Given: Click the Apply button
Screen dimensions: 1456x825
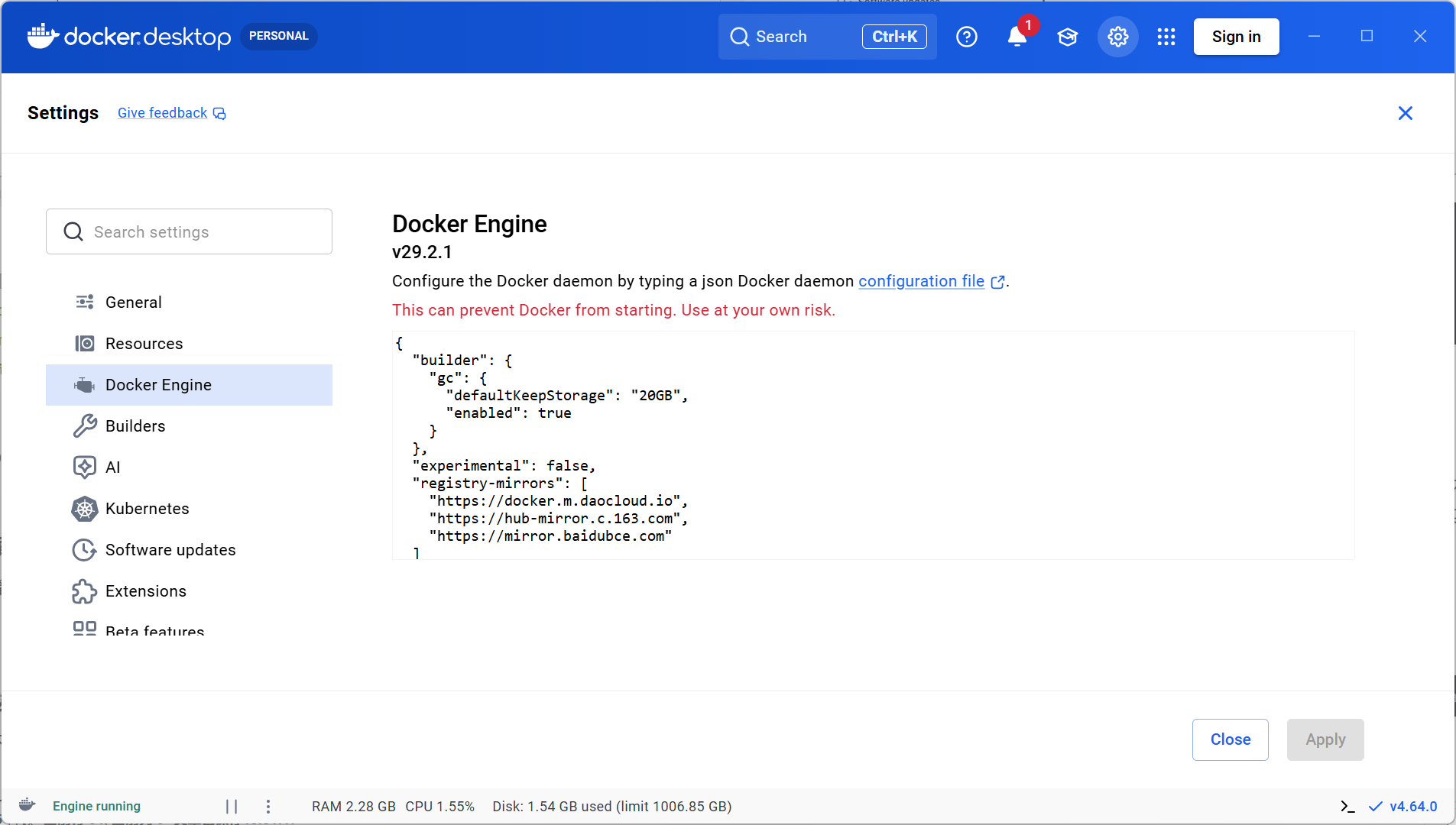Looking at the screenshot, I should coord(1325,739).
